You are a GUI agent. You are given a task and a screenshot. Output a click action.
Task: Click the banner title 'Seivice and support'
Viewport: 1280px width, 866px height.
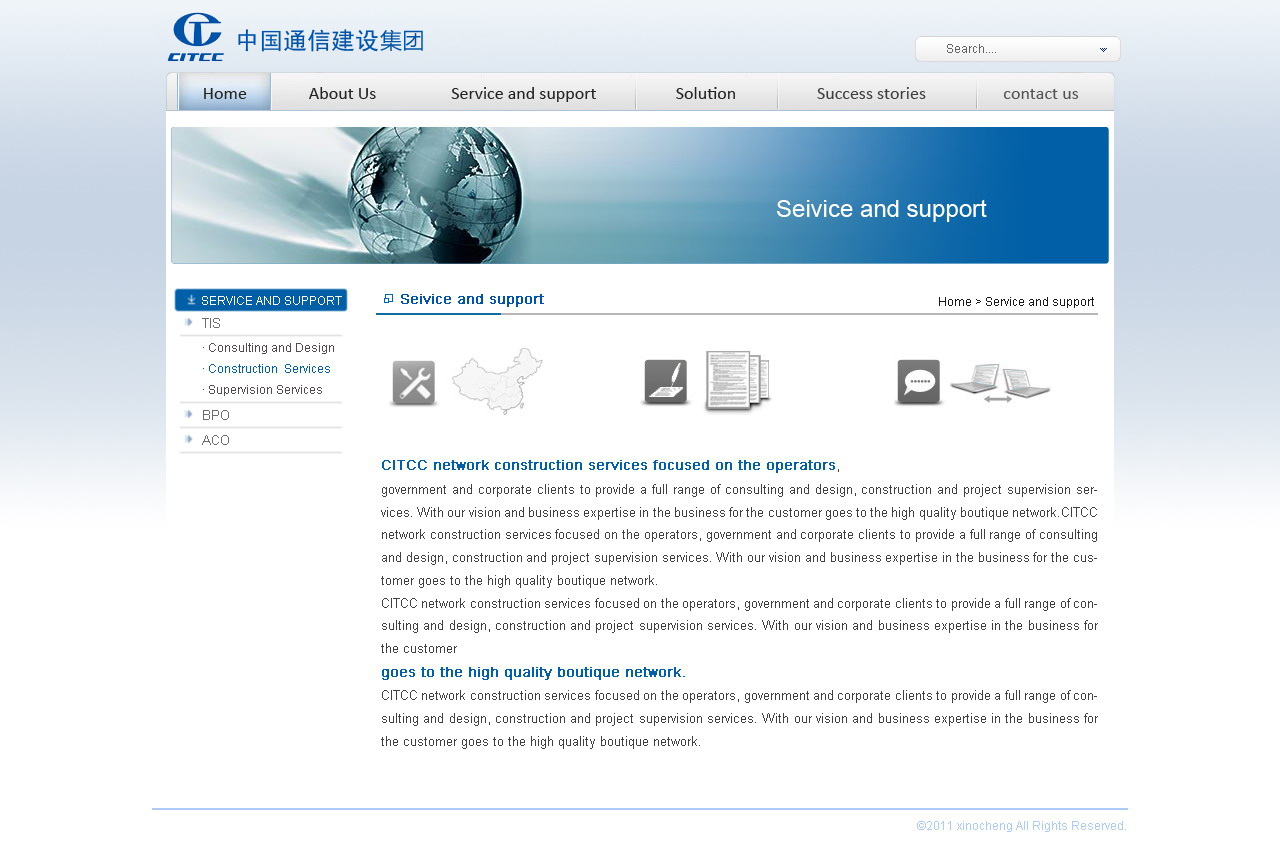click(881, 209)
